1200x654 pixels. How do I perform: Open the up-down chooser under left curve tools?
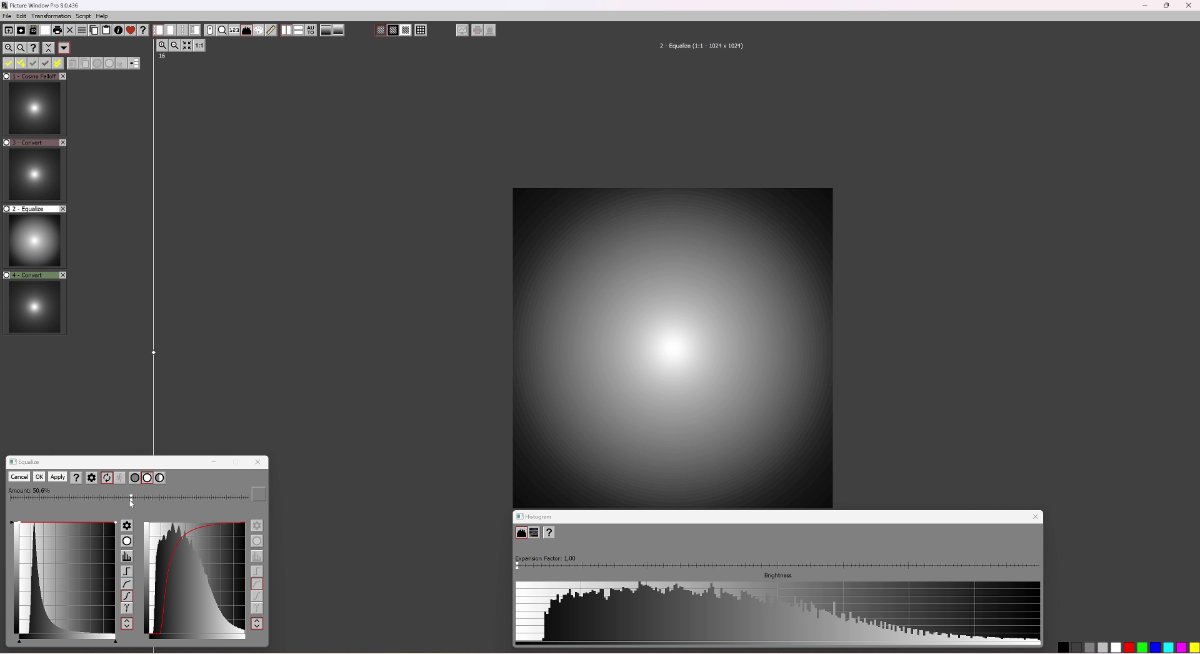(x=127, y=623)
